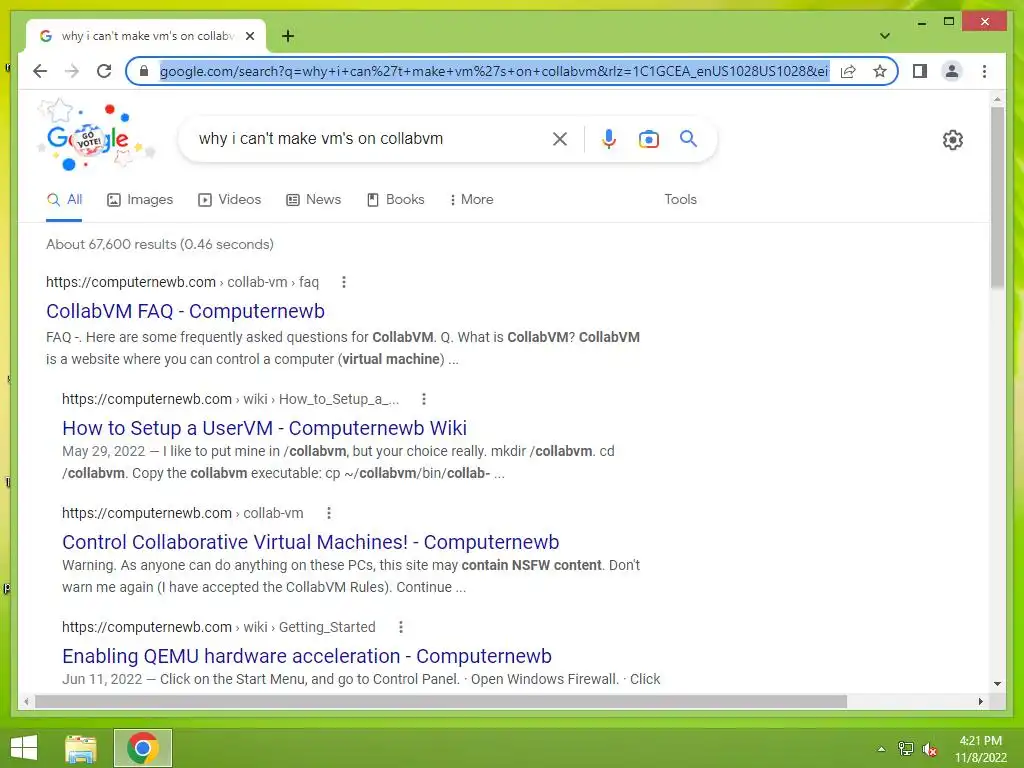Viewport: 1024px width, 768px height.
Task: Click the scroll down arrow
Action: pos(997,684)
